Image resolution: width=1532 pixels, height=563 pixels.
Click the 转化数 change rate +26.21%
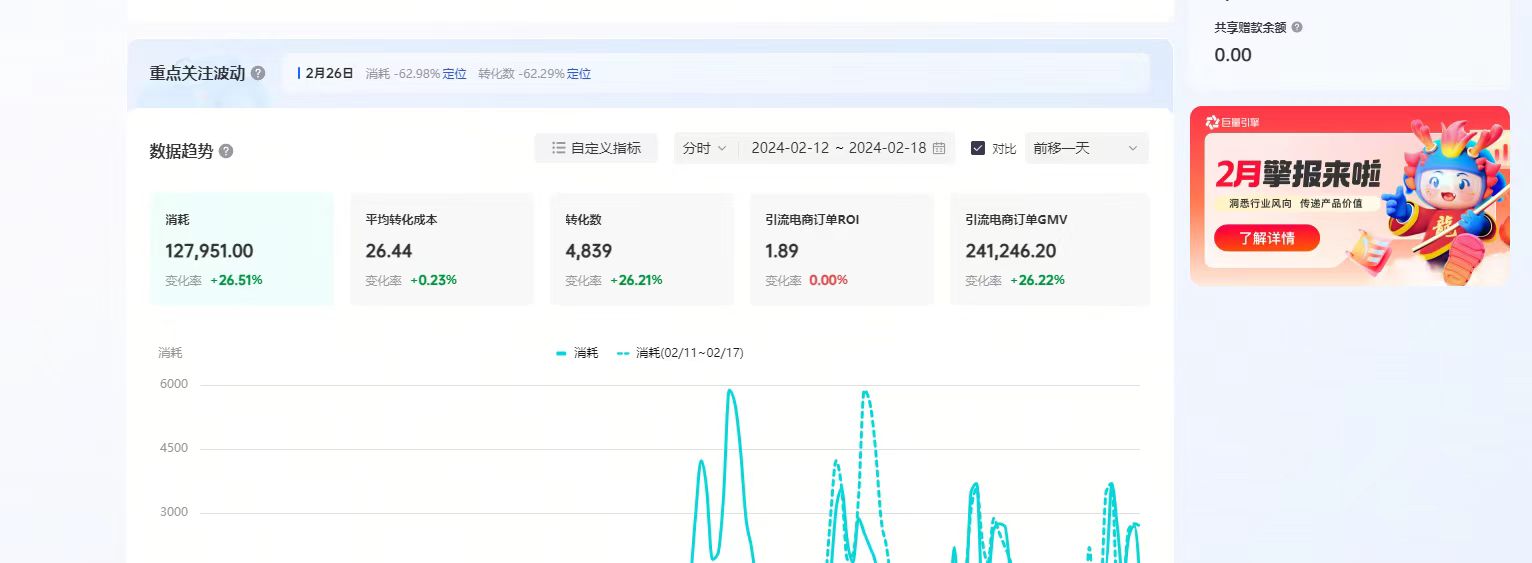point(636,280)
